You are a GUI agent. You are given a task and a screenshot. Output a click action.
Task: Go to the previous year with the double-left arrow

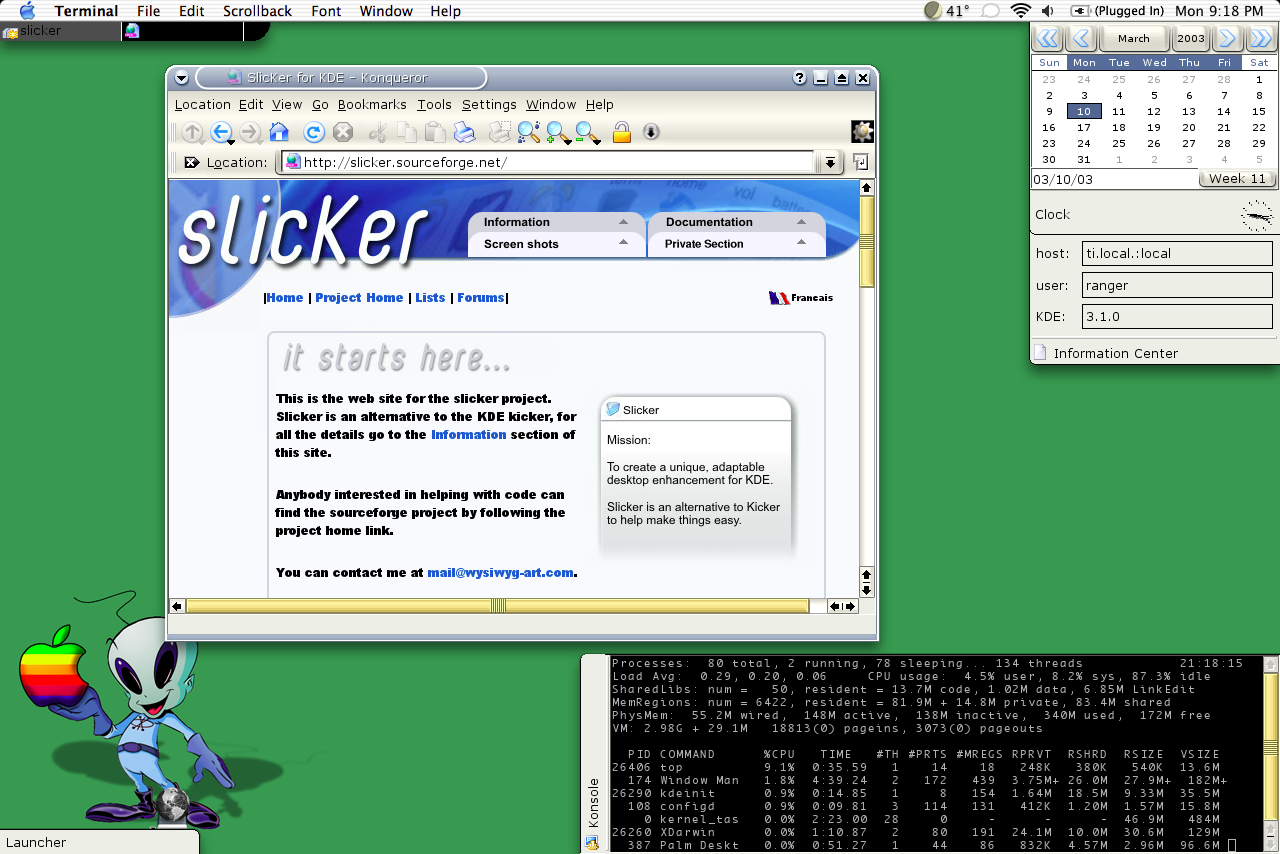tap(1047, 39)
